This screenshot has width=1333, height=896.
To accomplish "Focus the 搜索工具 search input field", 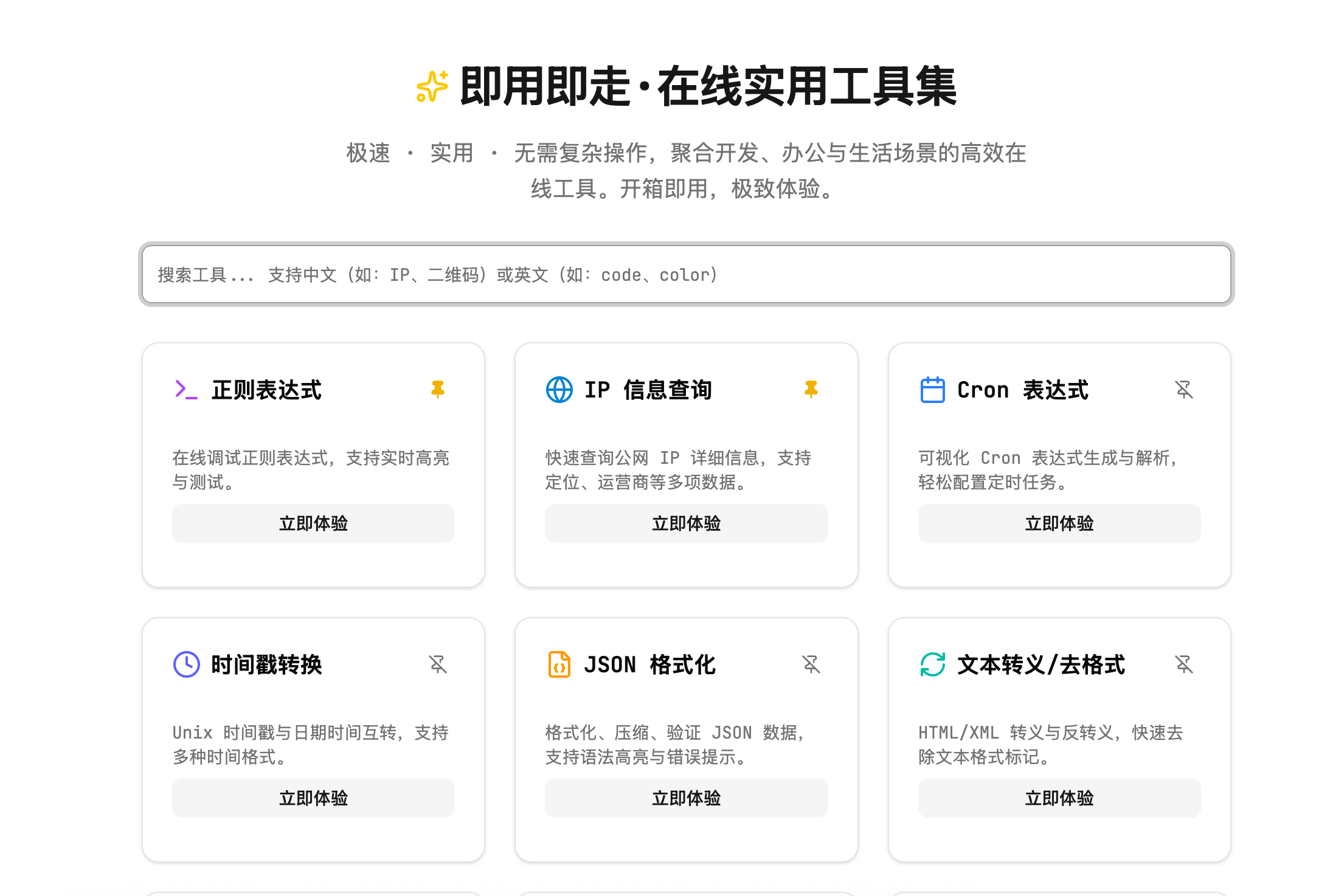I will point(686,275).
